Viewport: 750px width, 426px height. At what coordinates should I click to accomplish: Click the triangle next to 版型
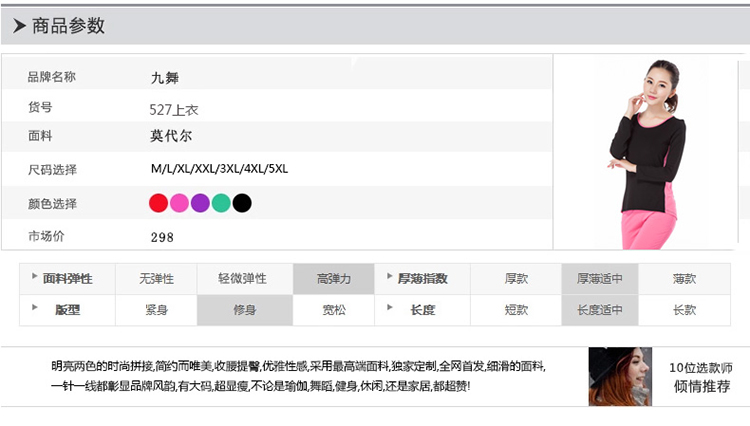pyautogui.click(x=35, y=307)
